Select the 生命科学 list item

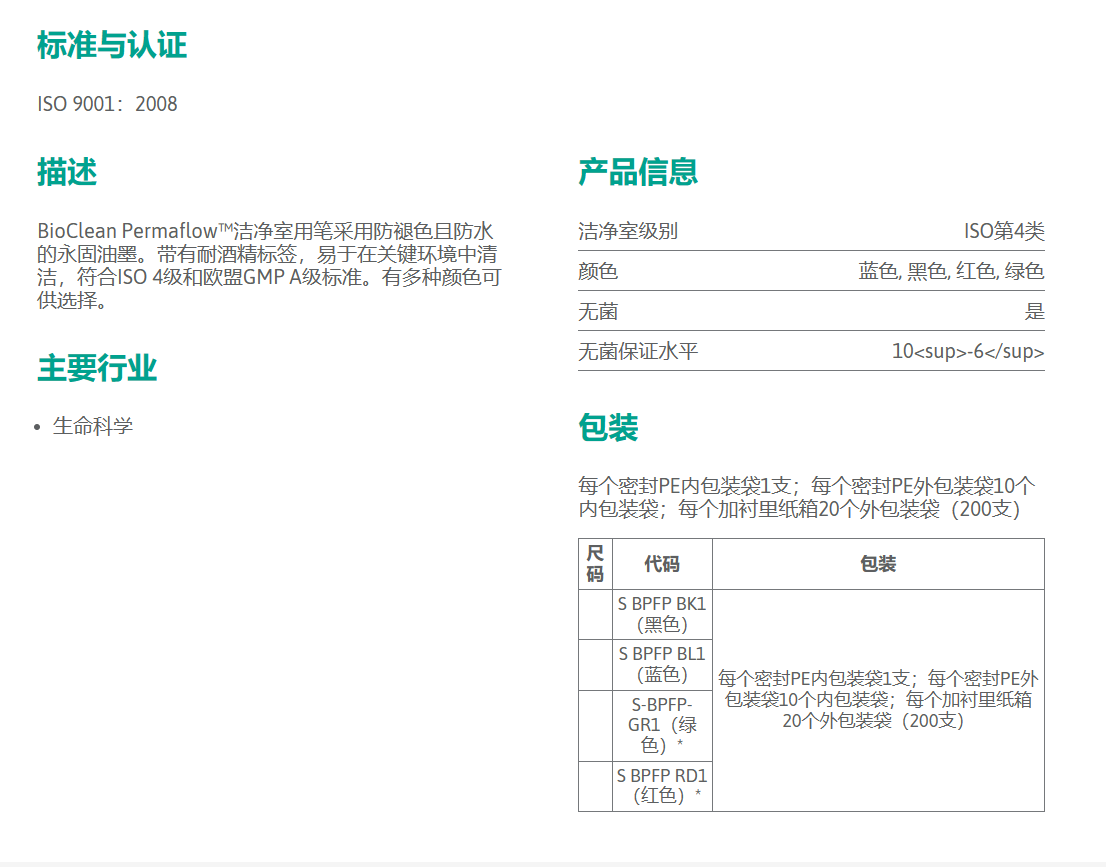93,426
